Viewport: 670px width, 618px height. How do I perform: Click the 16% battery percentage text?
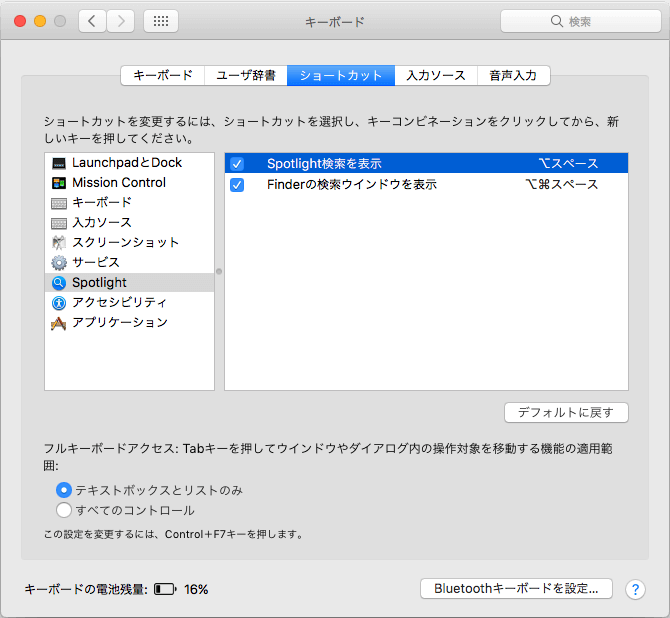coord(196,590)
